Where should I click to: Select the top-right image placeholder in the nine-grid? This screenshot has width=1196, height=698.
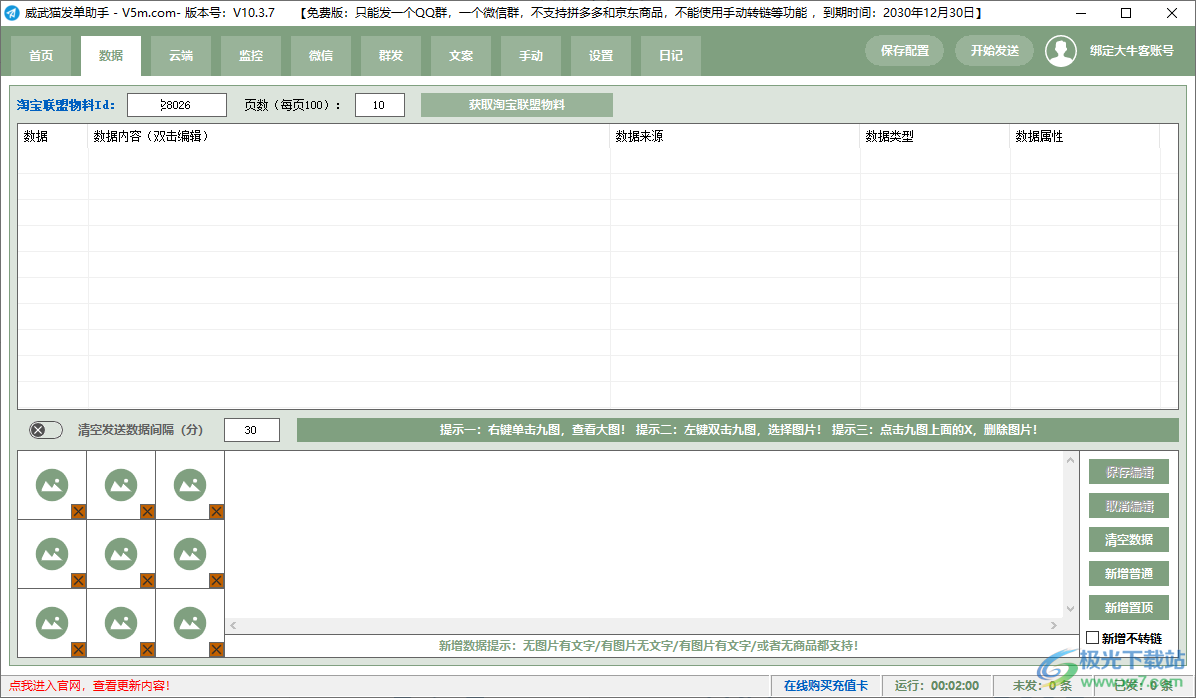click(x=190, y=484)
